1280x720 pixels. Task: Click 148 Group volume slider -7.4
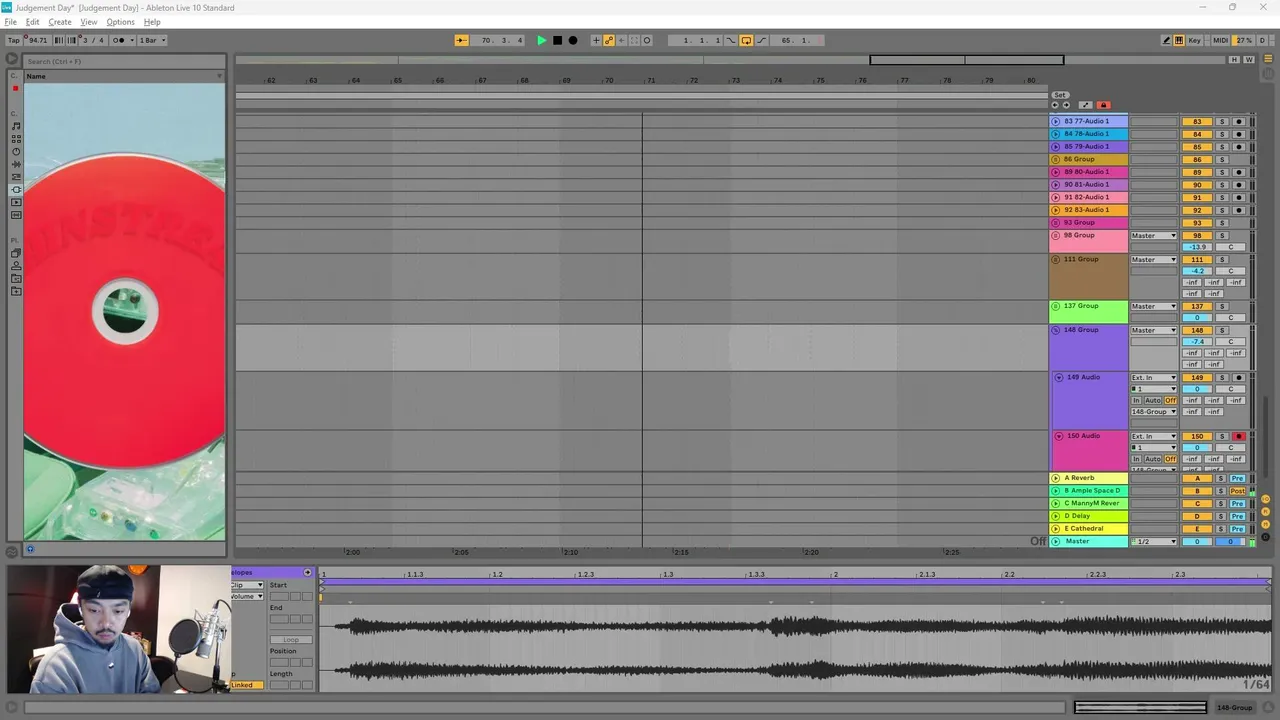click(1197, 342)
